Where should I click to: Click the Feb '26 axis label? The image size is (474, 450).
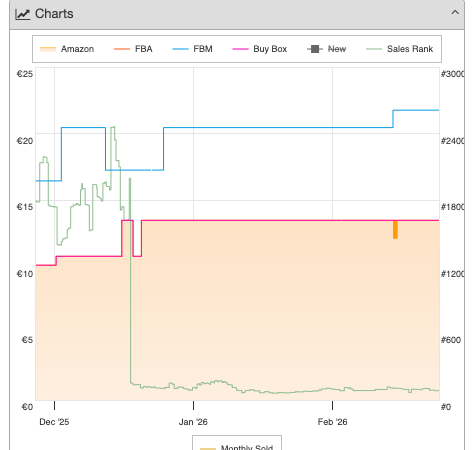tap(332, 422)
